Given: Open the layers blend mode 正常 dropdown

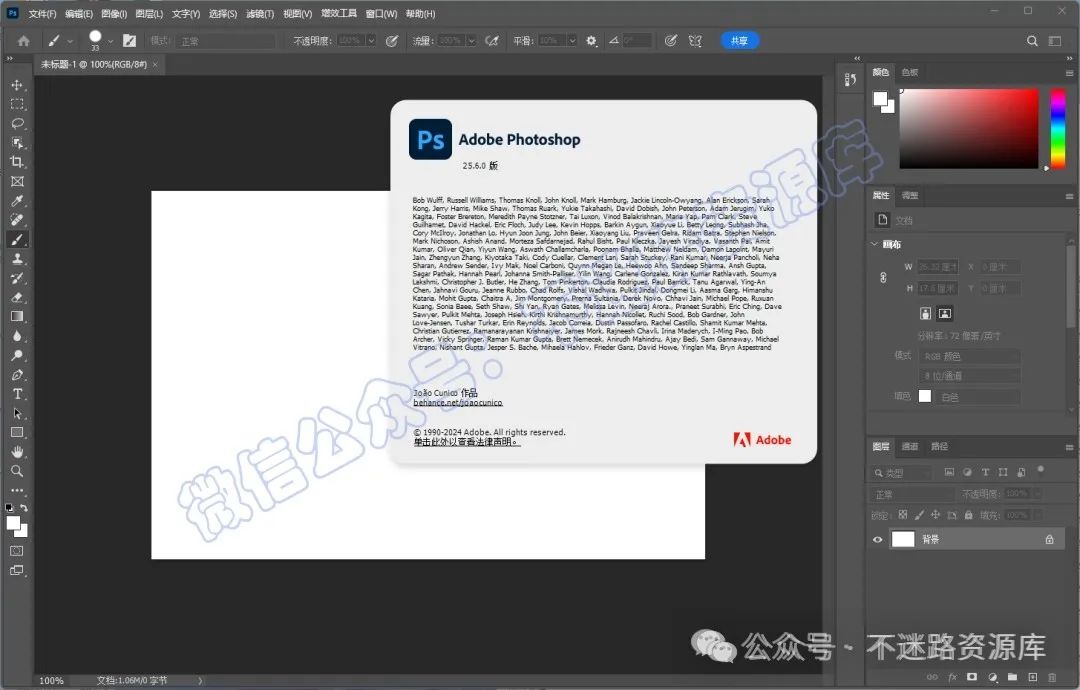Looking at the screenshot, I should (x=913, y=494).
